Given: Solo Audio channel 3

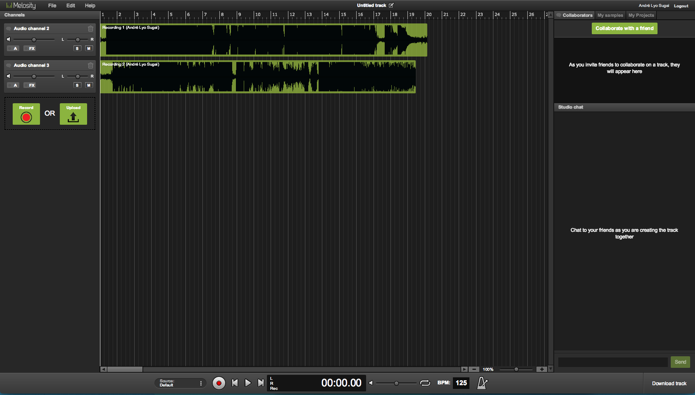Looking at the screenshot, I should 77,85.
